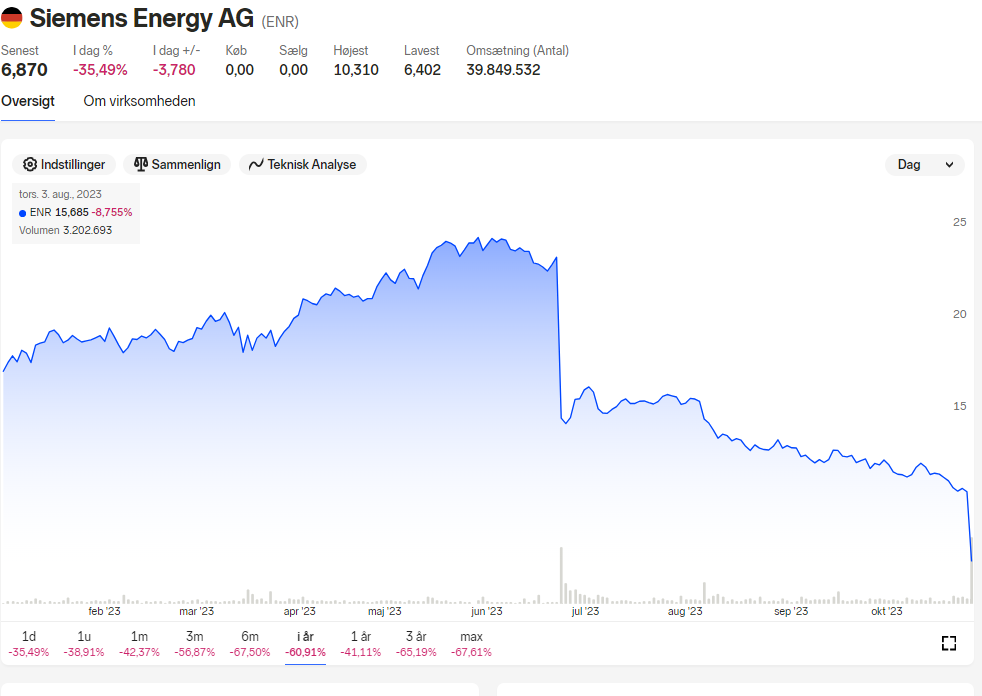Click the German flag icon

(x=11, y=18)
